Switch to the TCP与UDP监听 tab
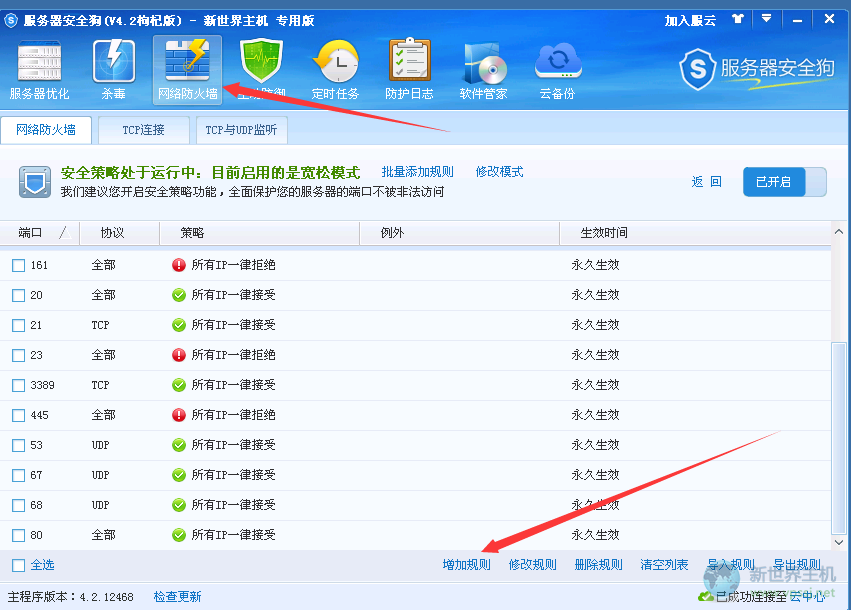Screen dimensions: 851x610 click(241, 130)
